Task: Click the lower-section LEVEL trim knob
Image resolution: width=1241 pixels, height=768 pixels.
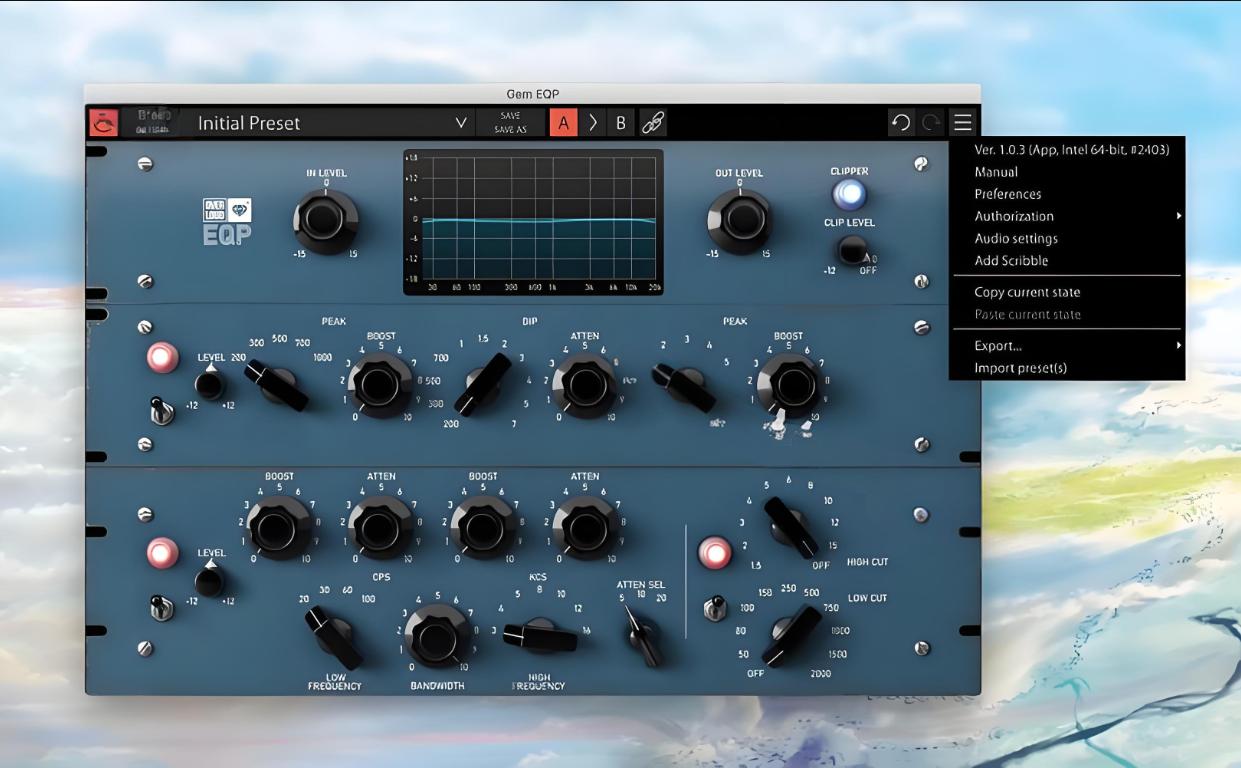Action: click(210, 579)
